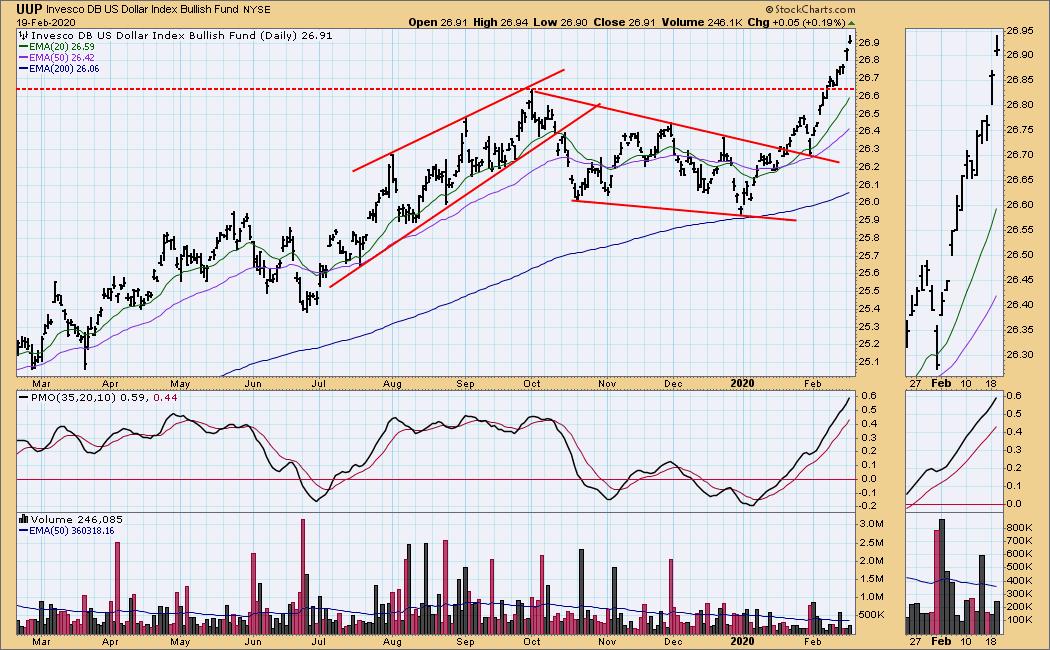Screen dimensions: 1050x650
Task: Click the Volume 246,085 legend label
Action: (x=76, y=519)
